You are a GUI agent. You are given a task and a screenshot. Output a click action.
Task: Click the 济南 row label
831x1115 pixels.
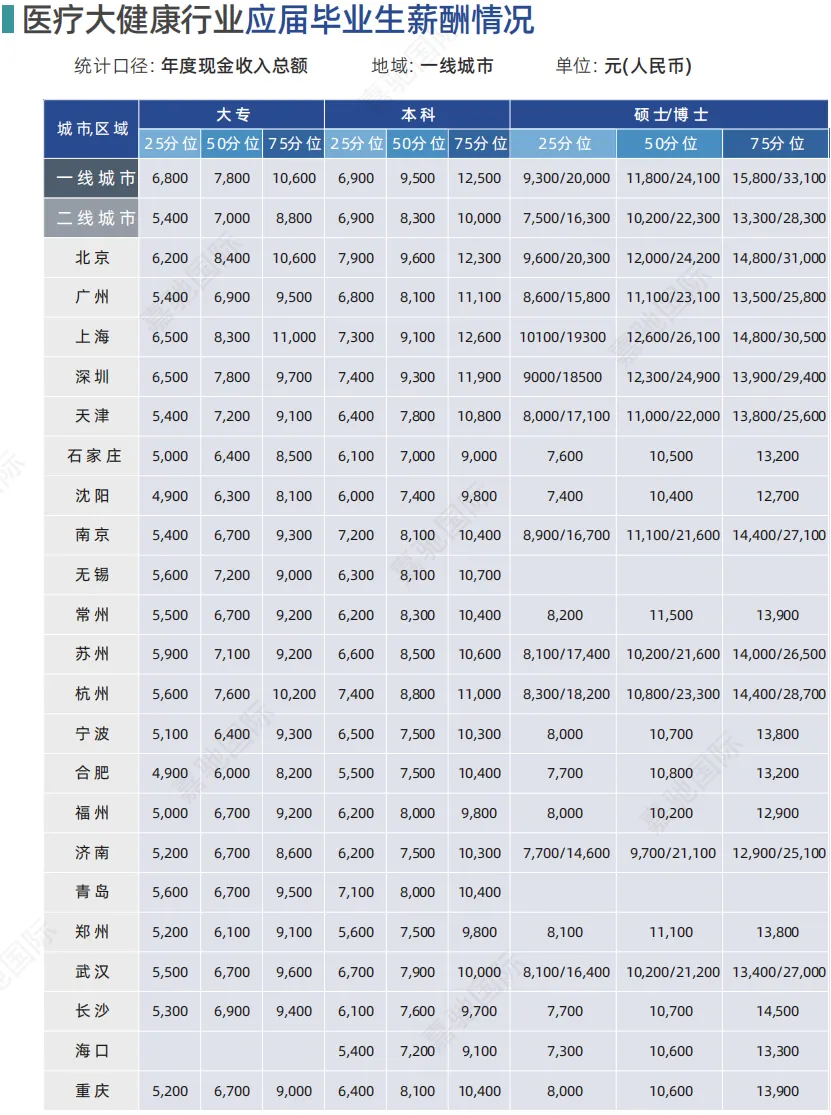coord(92,852)
